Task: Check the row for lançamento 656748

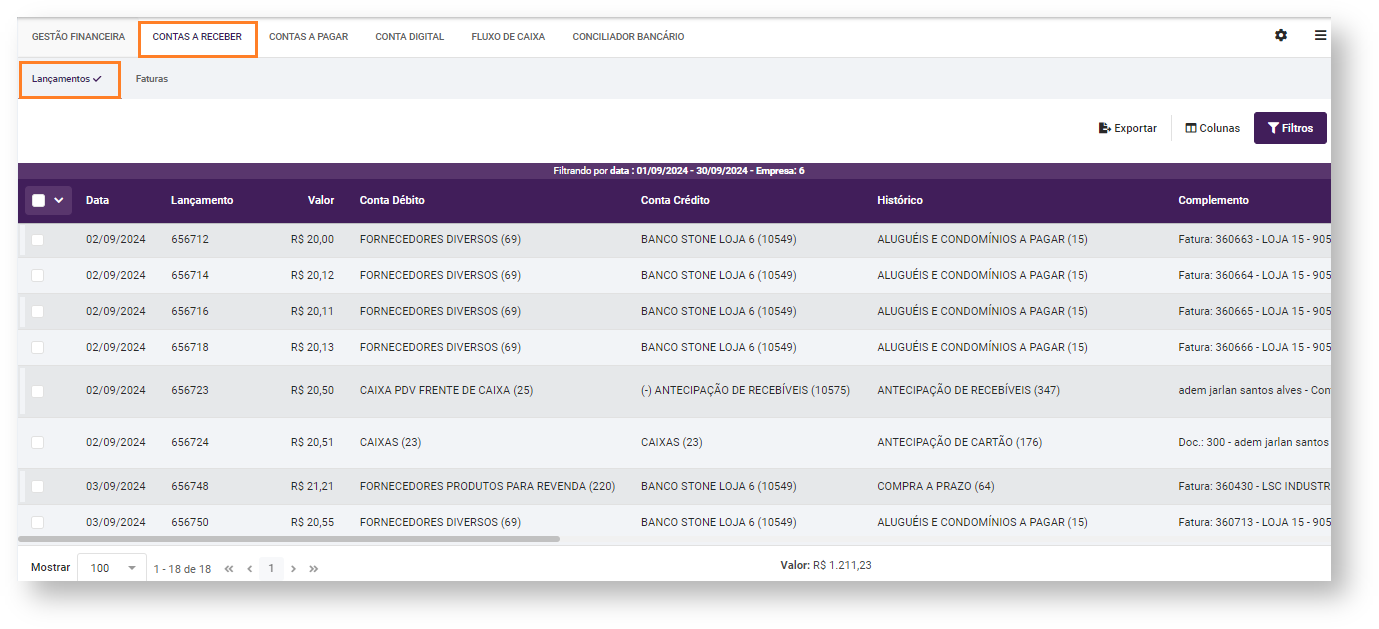Action: [37, 487]
